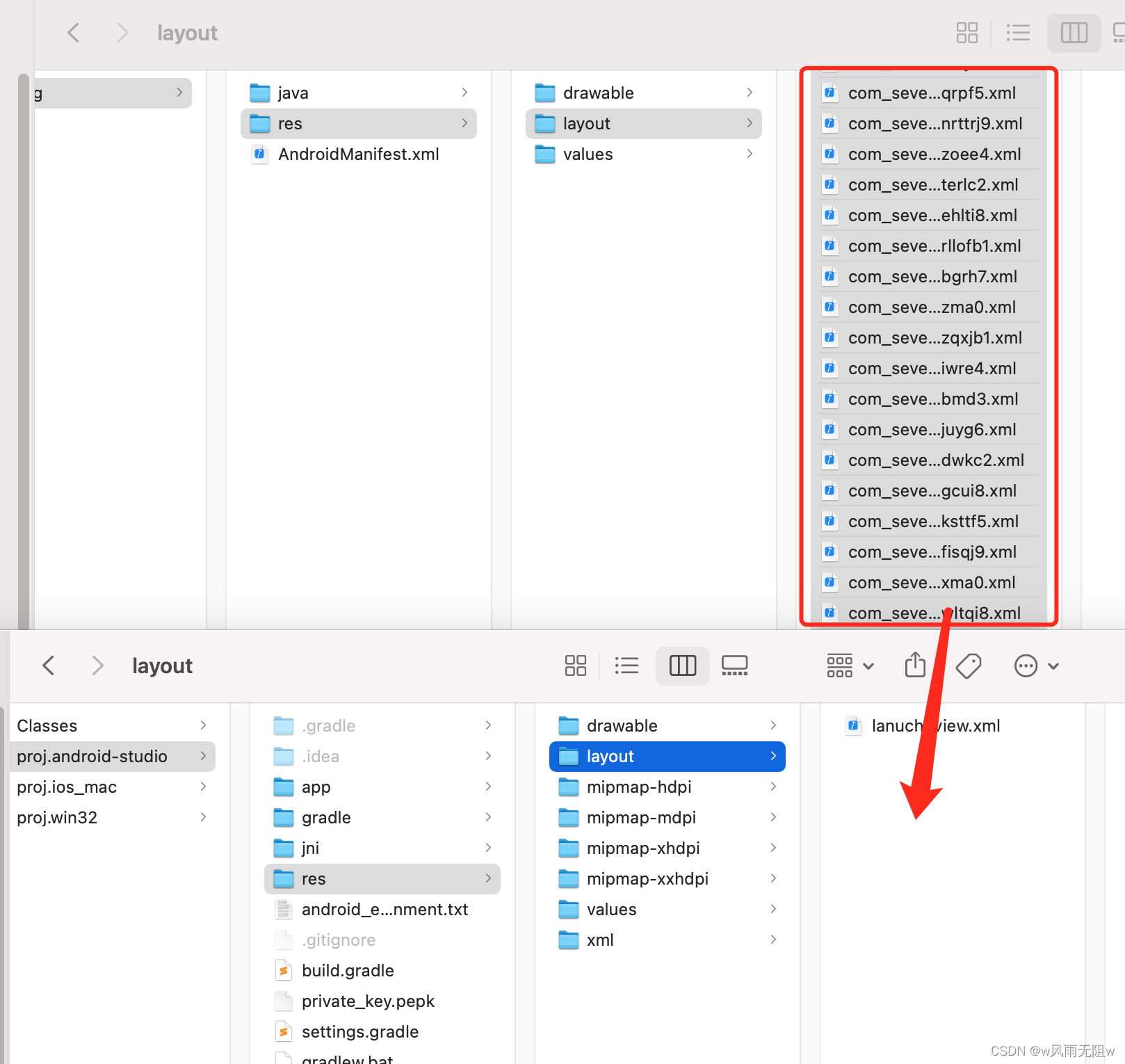Select com_seve...terlc2.xml file
The width and height of the screenshot is (1125, 1064).
coord(929,184)
